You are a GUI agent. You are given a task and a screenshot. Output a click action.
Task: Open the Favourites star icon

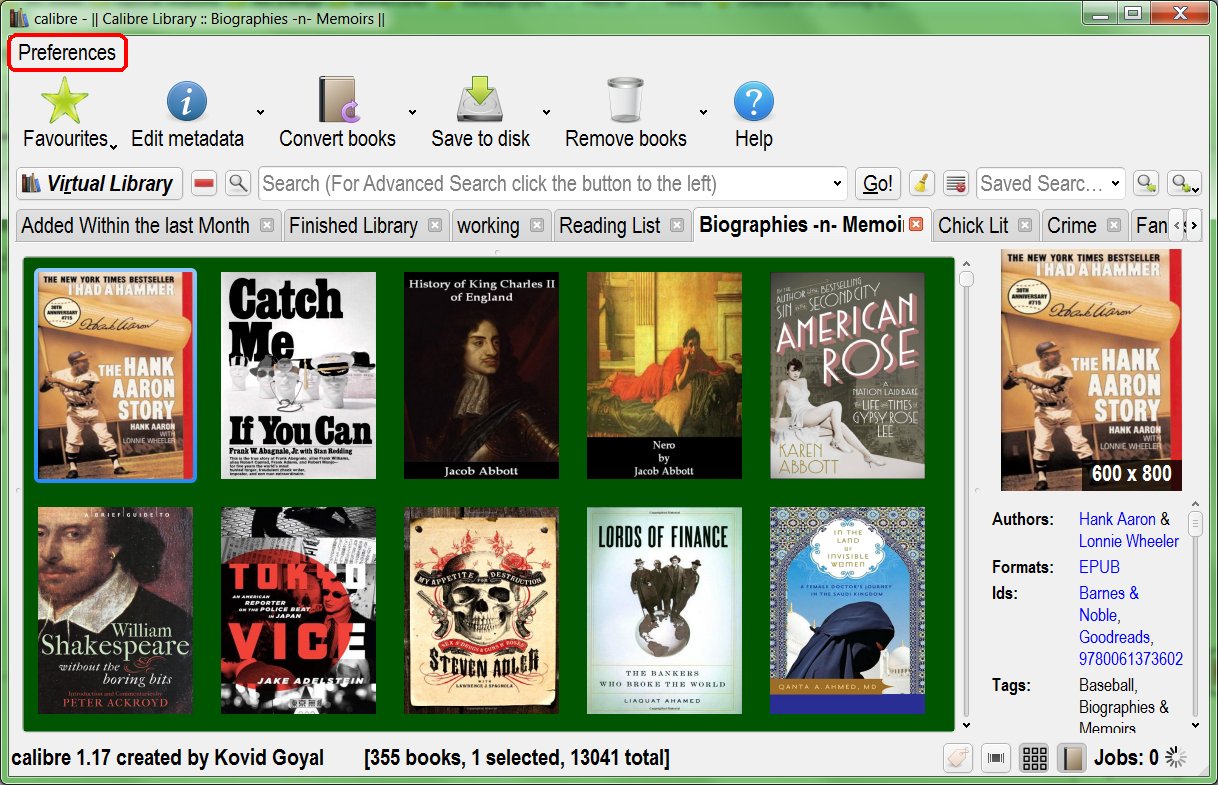(65, 102)
